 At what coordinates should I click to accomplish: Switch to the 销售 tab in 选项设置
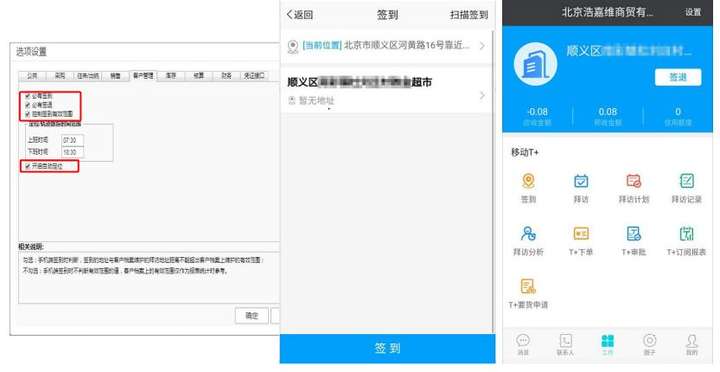[115, 76]
